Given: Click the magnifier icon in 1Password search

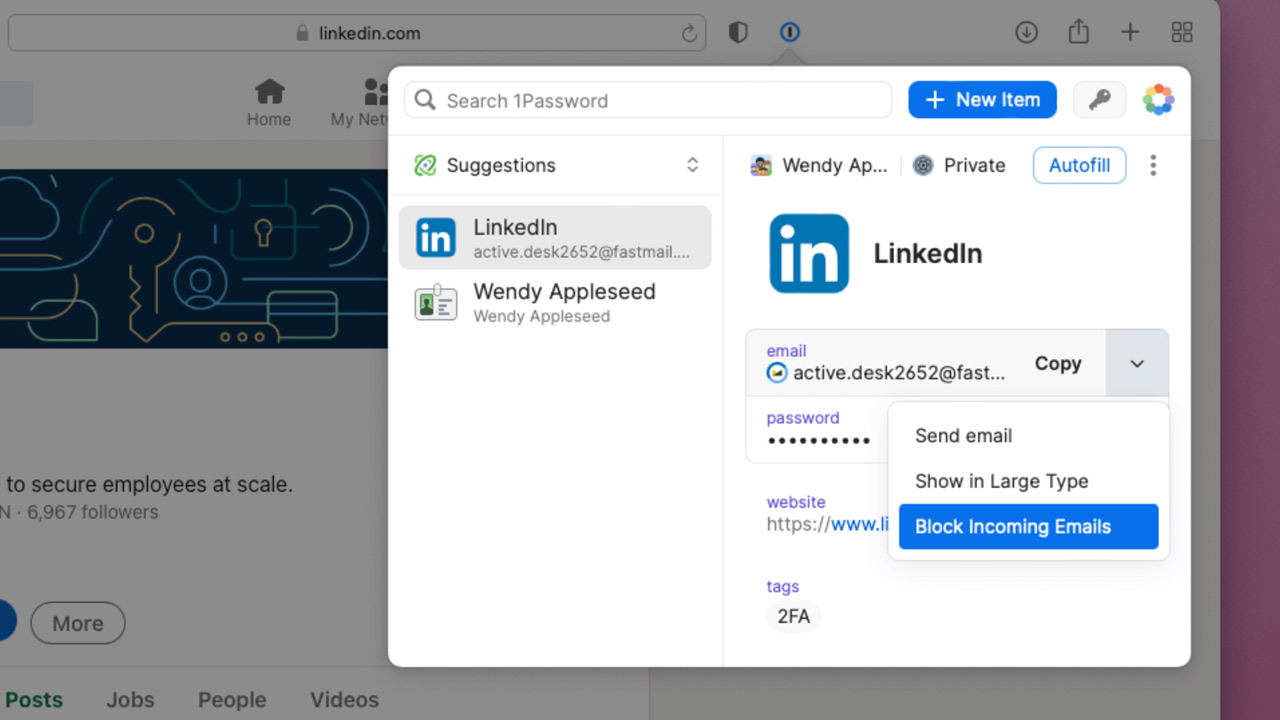Looking at the screenshot, I should pyautogui.click(x=425, y=100).
